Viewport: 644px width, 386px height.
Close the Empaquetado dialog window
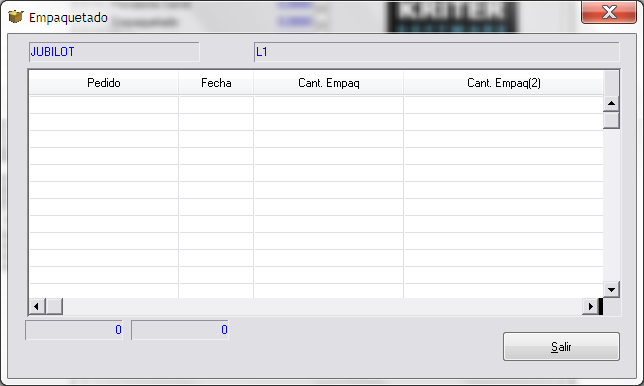609,12
